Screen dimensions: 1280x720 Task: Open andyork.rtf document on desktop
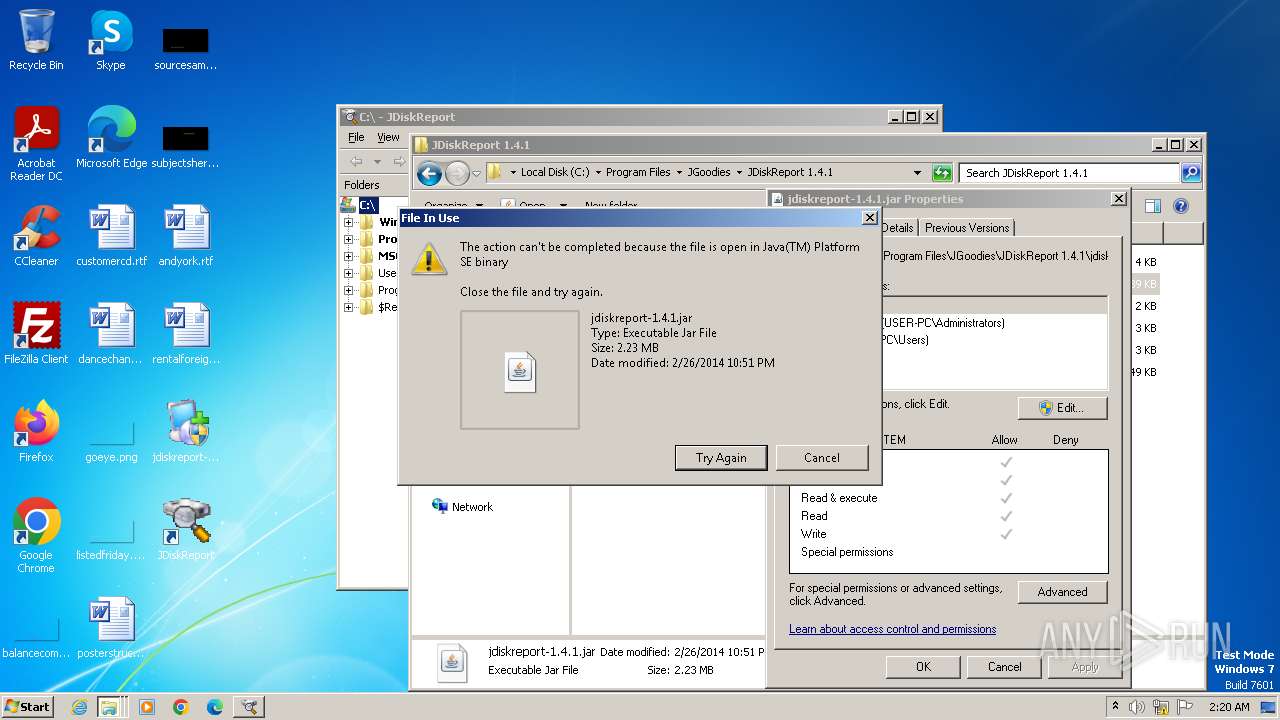coord(186,236)
